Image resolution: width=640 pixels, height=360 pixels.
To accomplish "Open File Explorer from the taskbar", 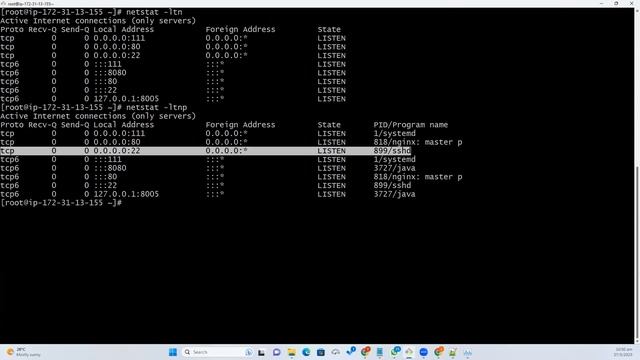I will coord(291,352).
